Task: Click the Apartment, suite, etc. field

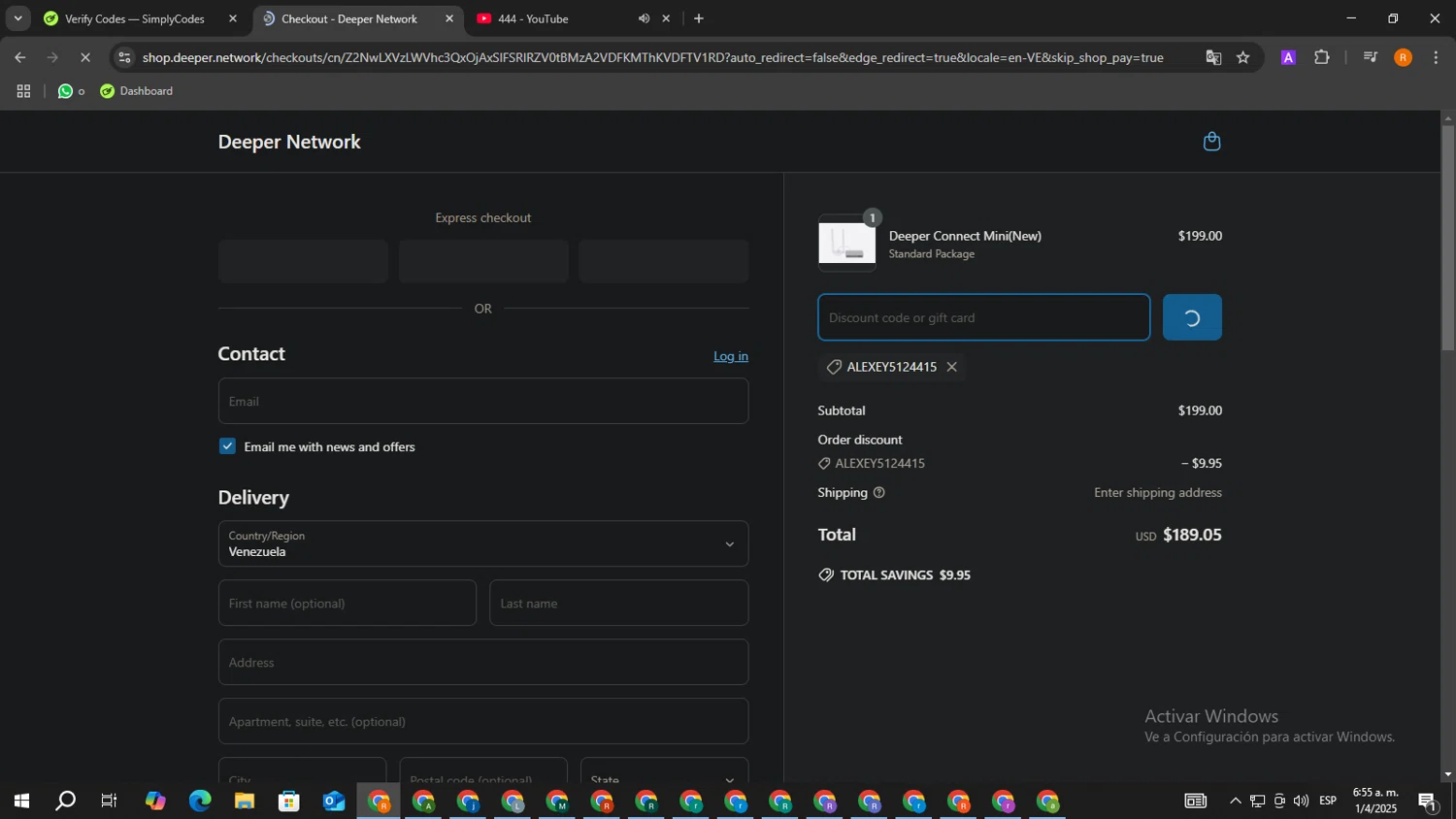Action: [x=483, y=721]
